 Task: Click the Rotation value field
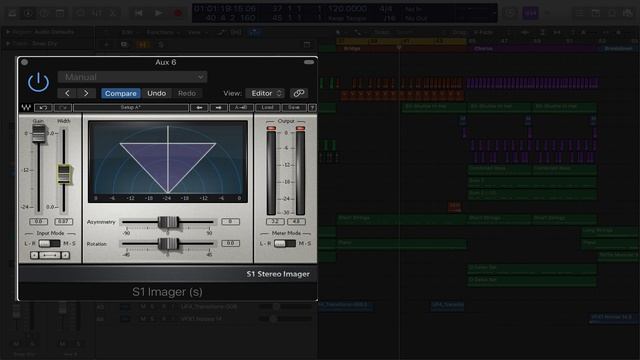(x=230, y=243)
